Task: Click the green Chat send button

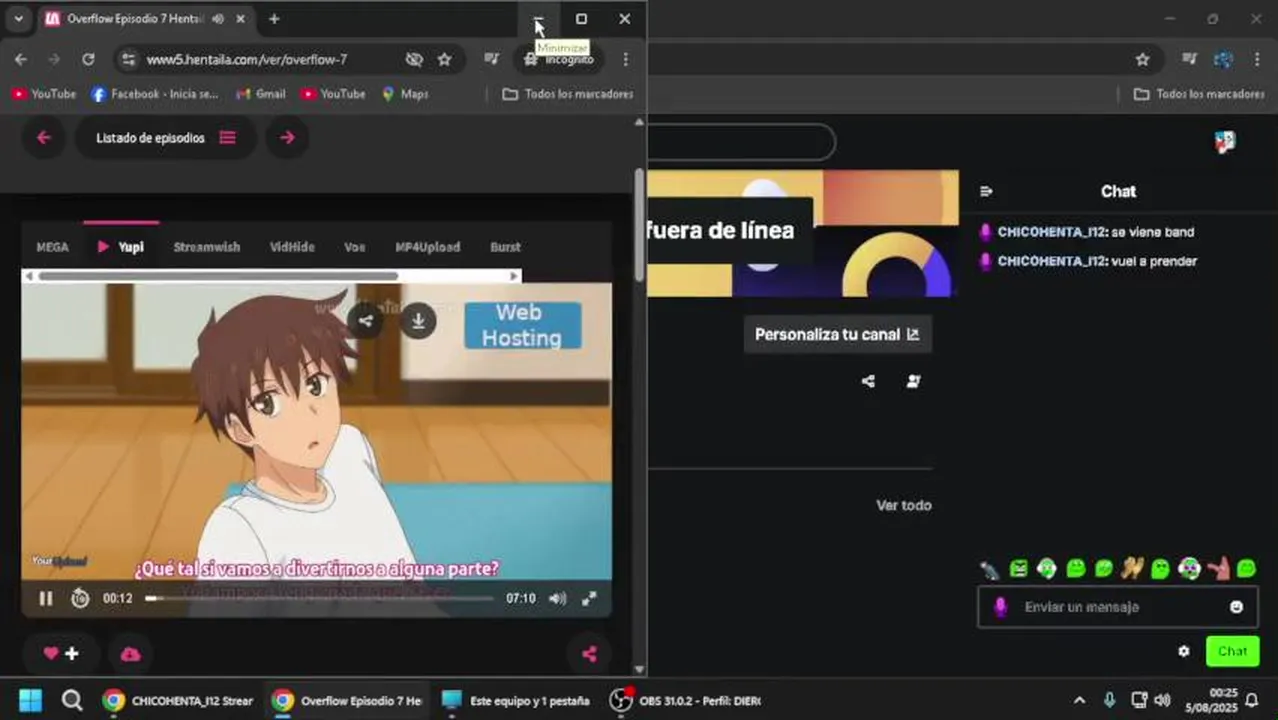Action: (x=1232, y=651)
